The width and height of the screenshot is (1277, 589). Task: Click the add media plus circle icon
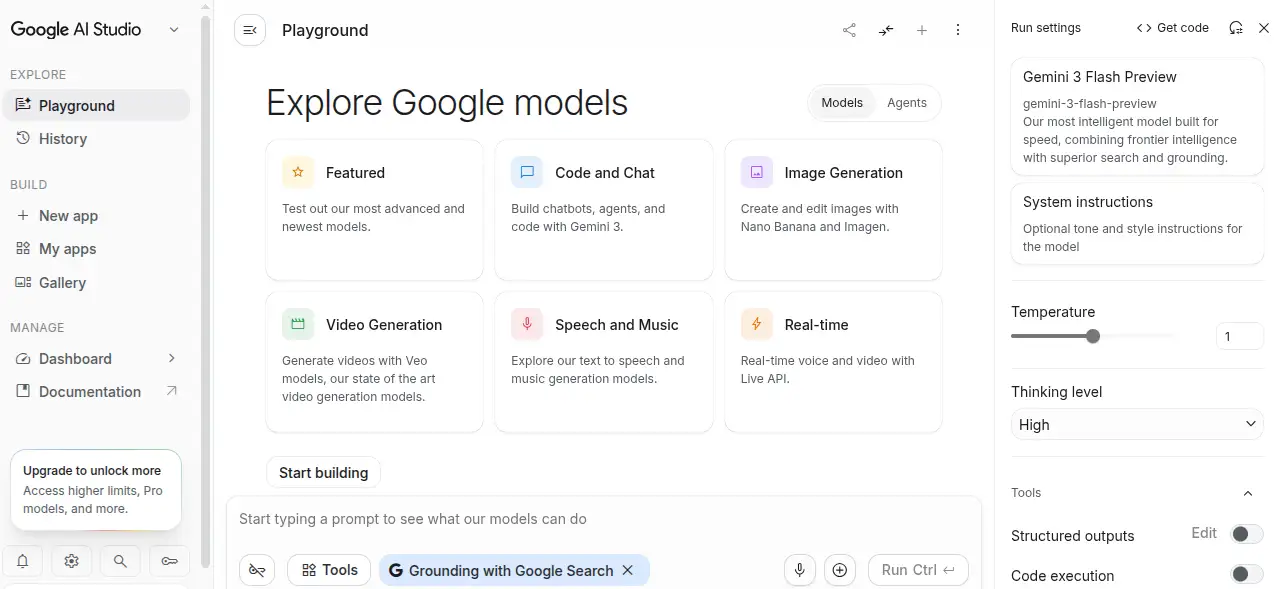coord(840,570)
